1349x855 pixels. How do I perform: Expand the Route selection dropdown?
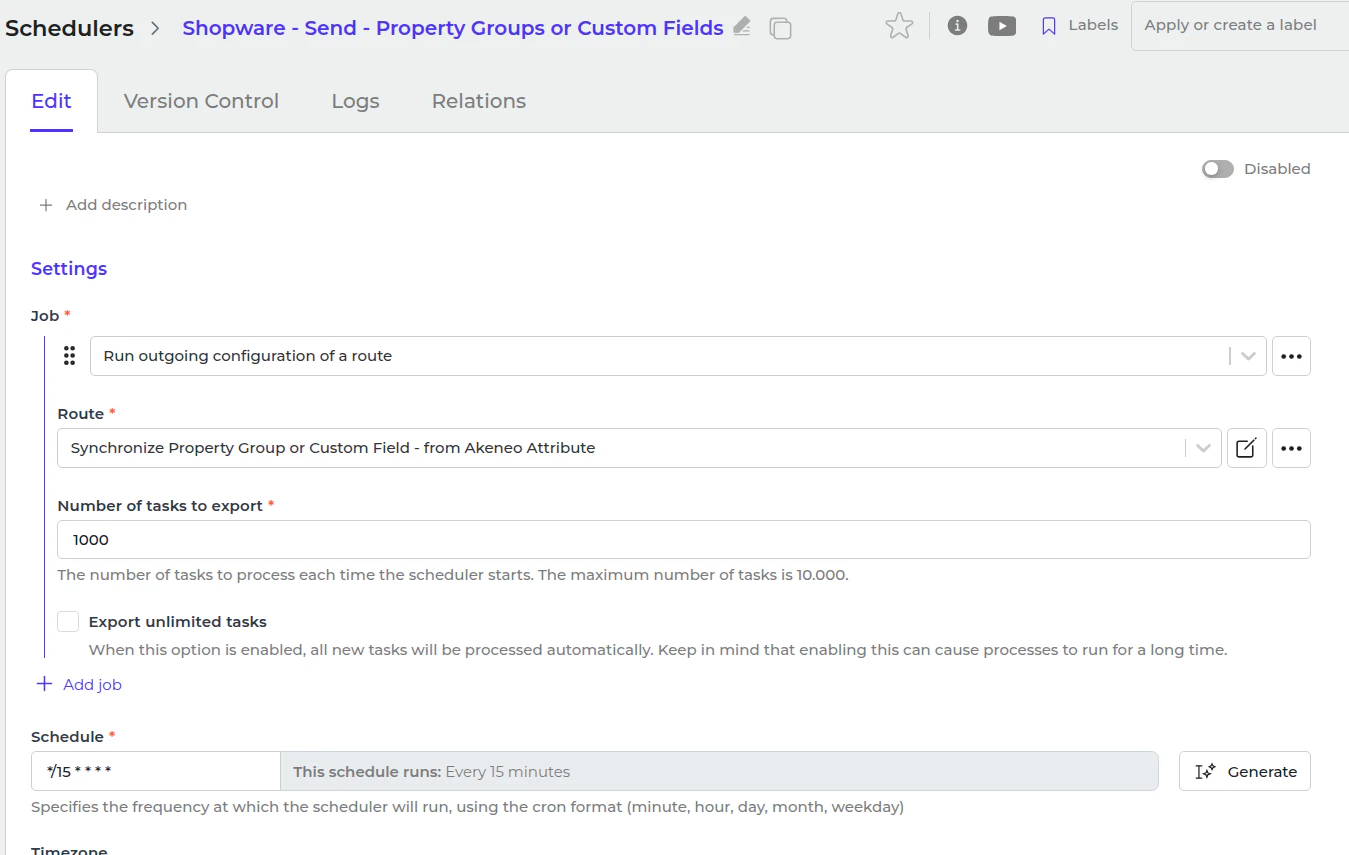[1203, 448]
